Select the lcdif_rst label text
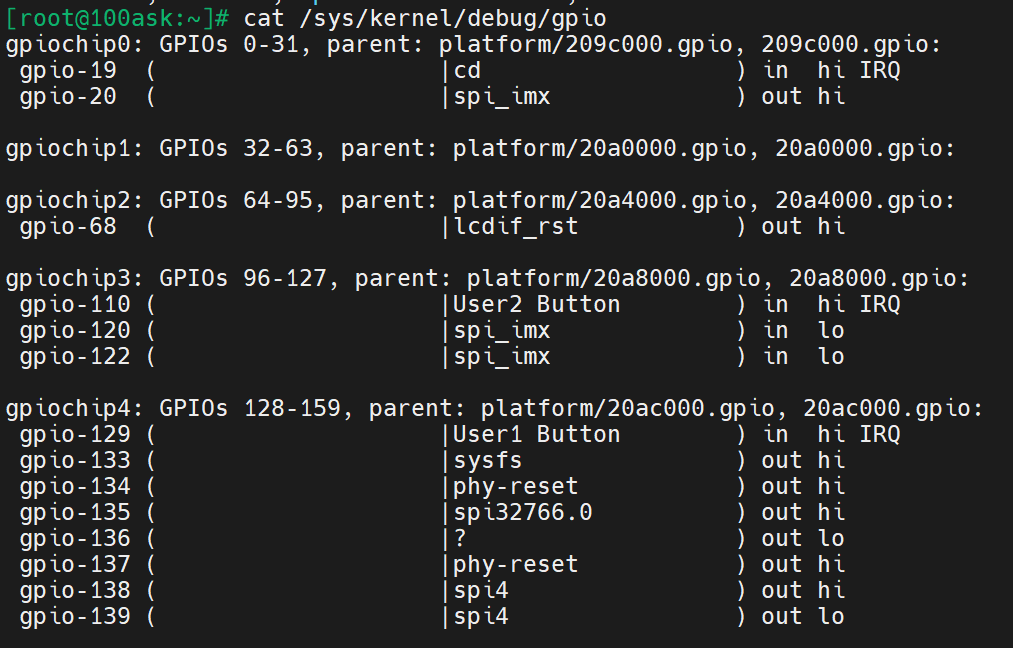 pos(515,226)
